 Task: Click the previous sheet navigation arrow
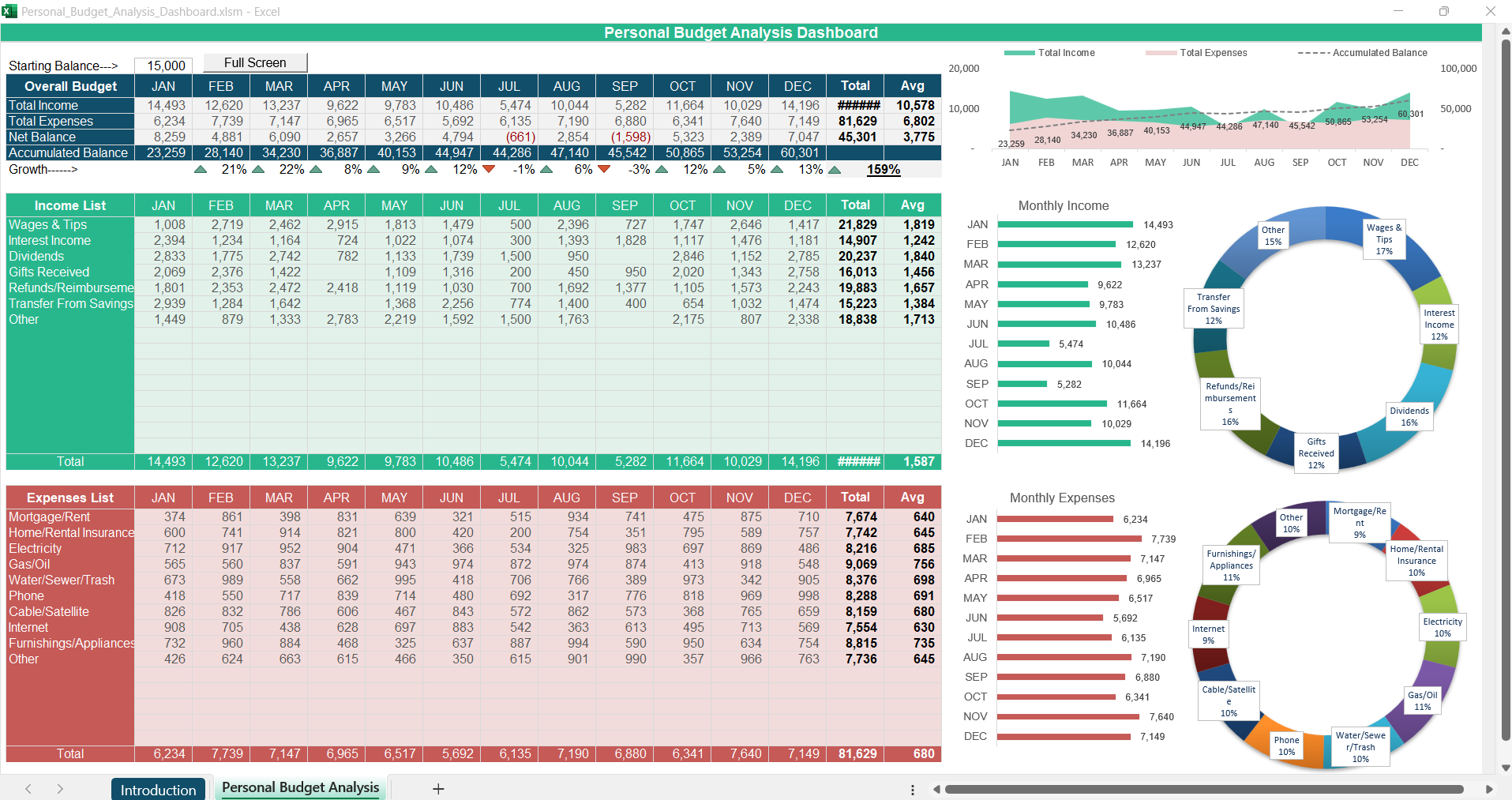point(28,789)
